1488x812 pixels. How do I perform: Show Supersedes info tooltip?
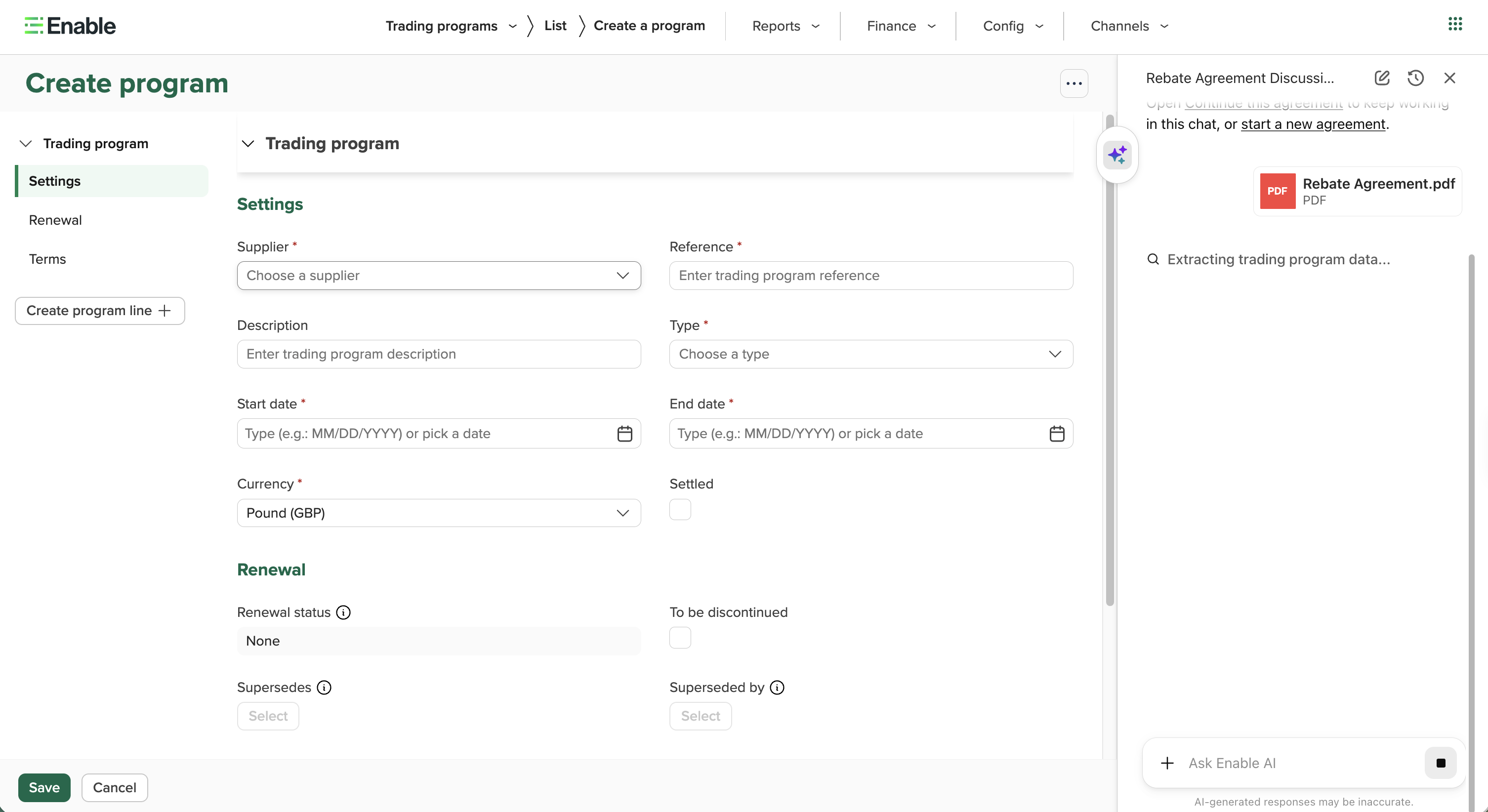coord(324,687)
